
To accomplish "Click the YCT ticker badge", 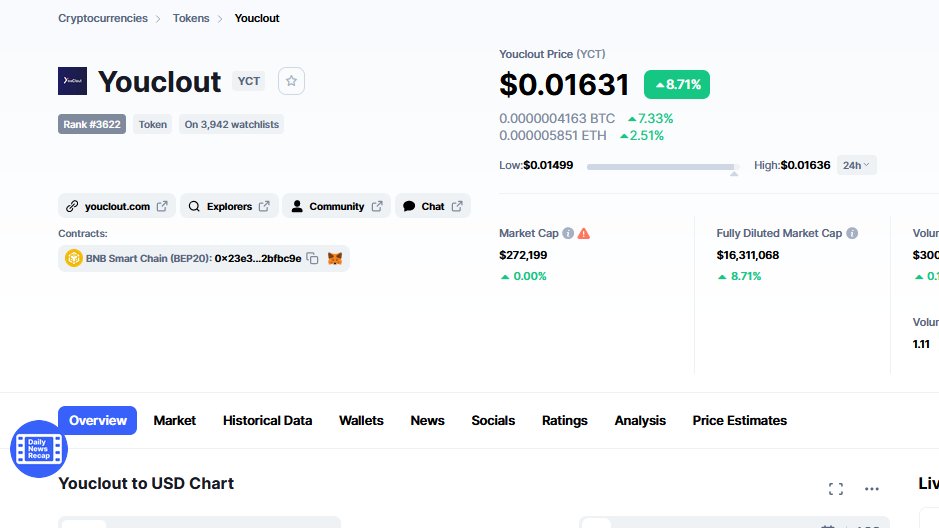I will [249, 81].
